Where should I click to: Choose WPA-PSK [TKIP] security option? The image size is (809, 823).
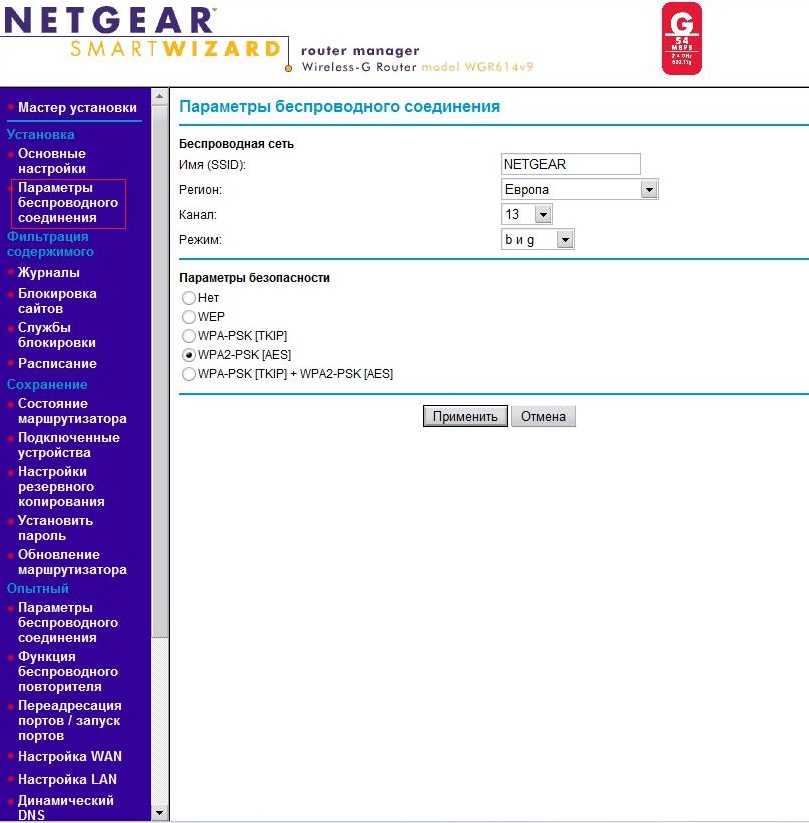pos(189,336)
